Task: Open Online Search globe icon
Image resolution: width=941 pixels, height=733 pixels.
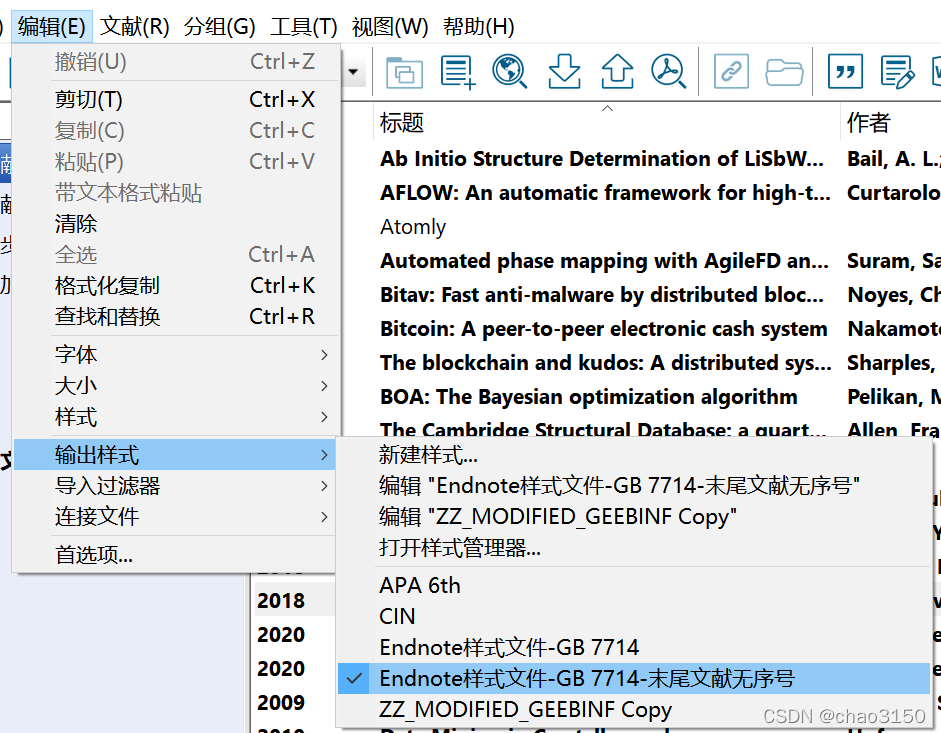Action: (510, 71)
